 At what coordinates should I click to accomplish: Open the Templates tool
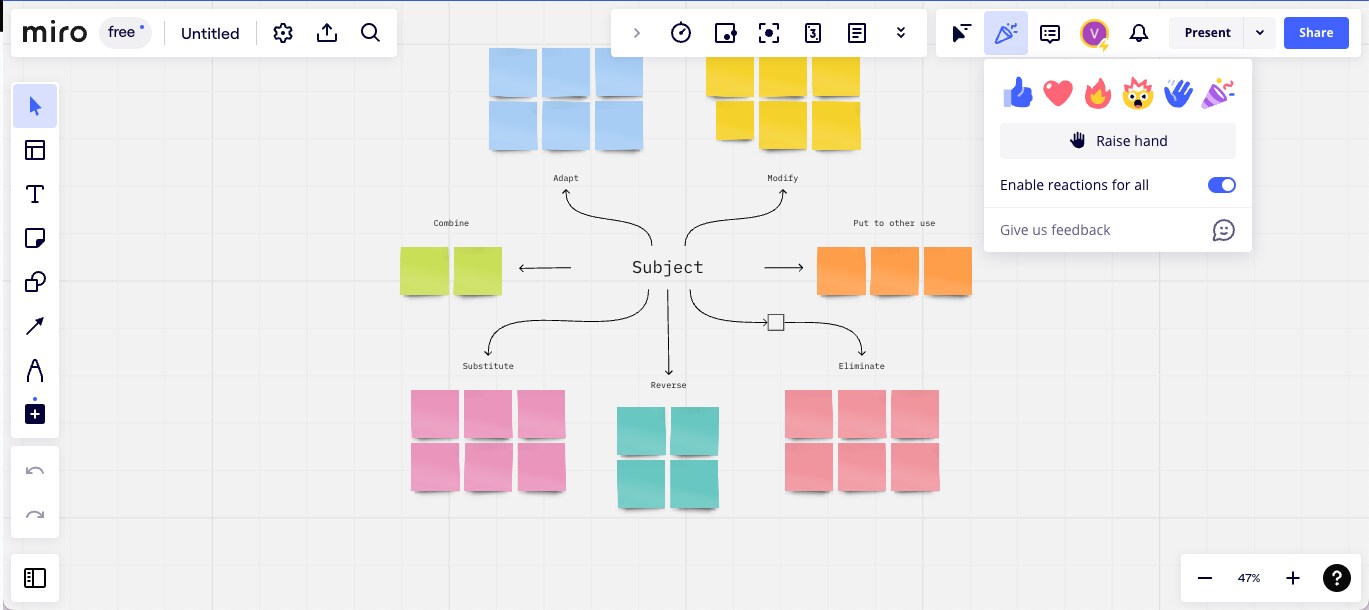(35, 150)
